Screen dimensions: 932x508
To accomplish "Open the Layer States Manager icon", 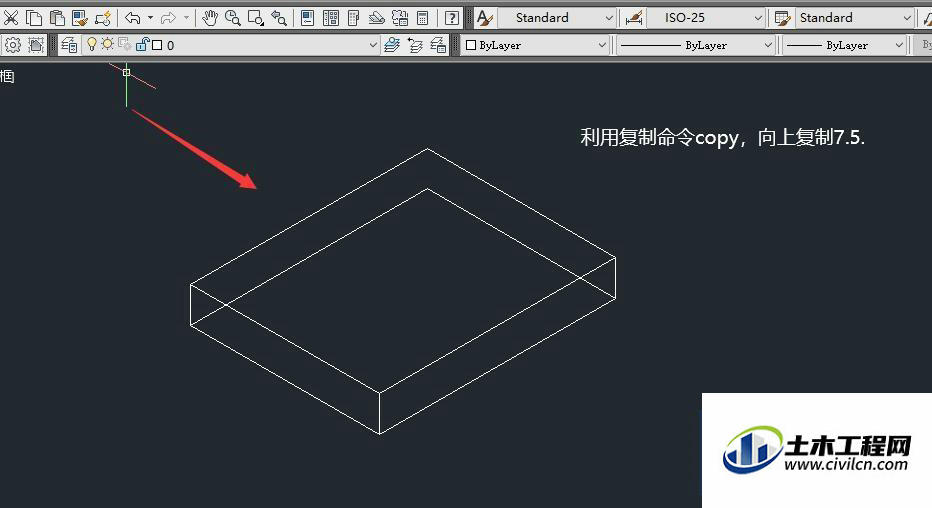I will click(438, 45).
